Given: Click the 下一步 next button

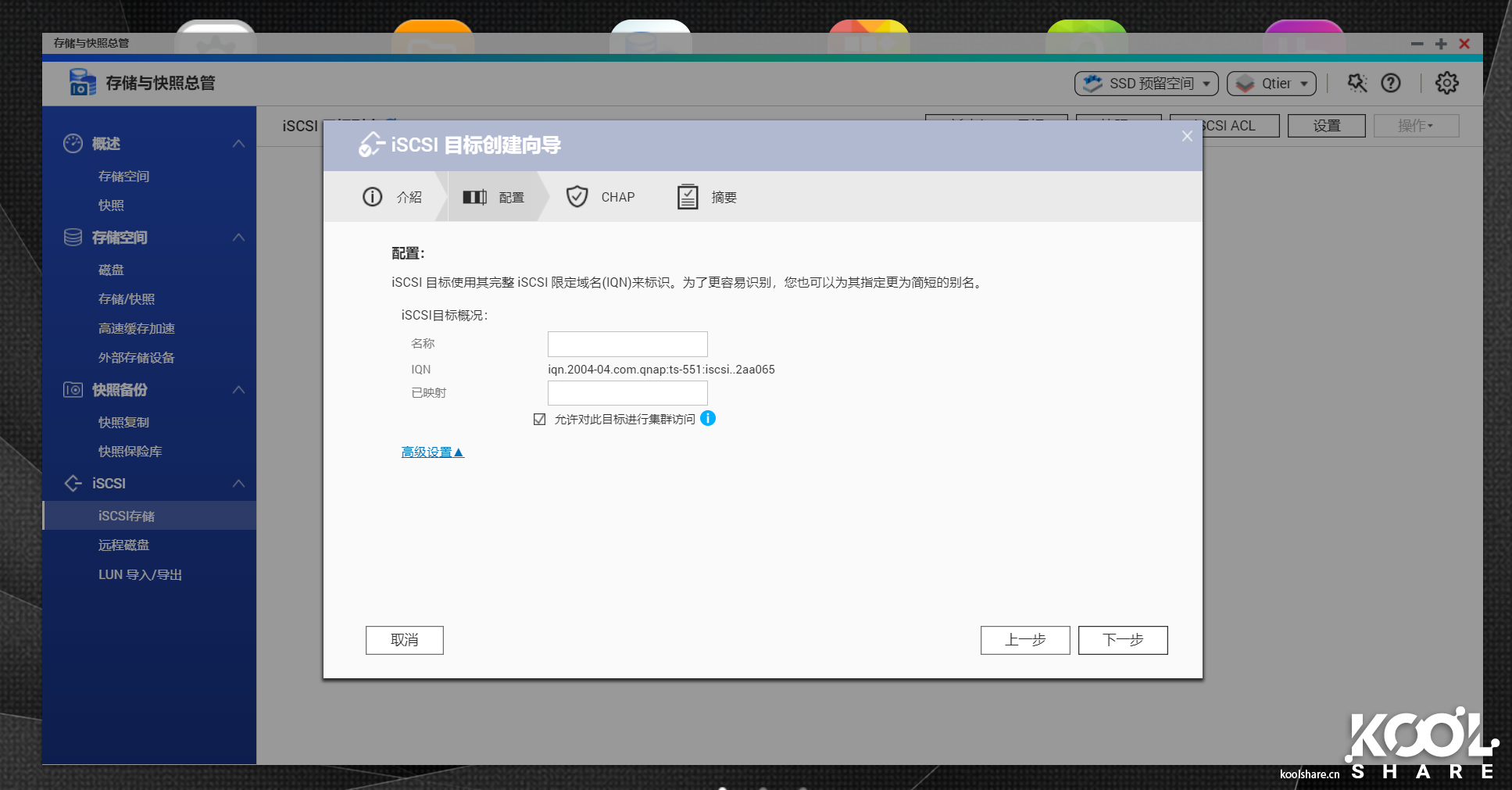Looking at the screenshot, I should point(1122,640).
